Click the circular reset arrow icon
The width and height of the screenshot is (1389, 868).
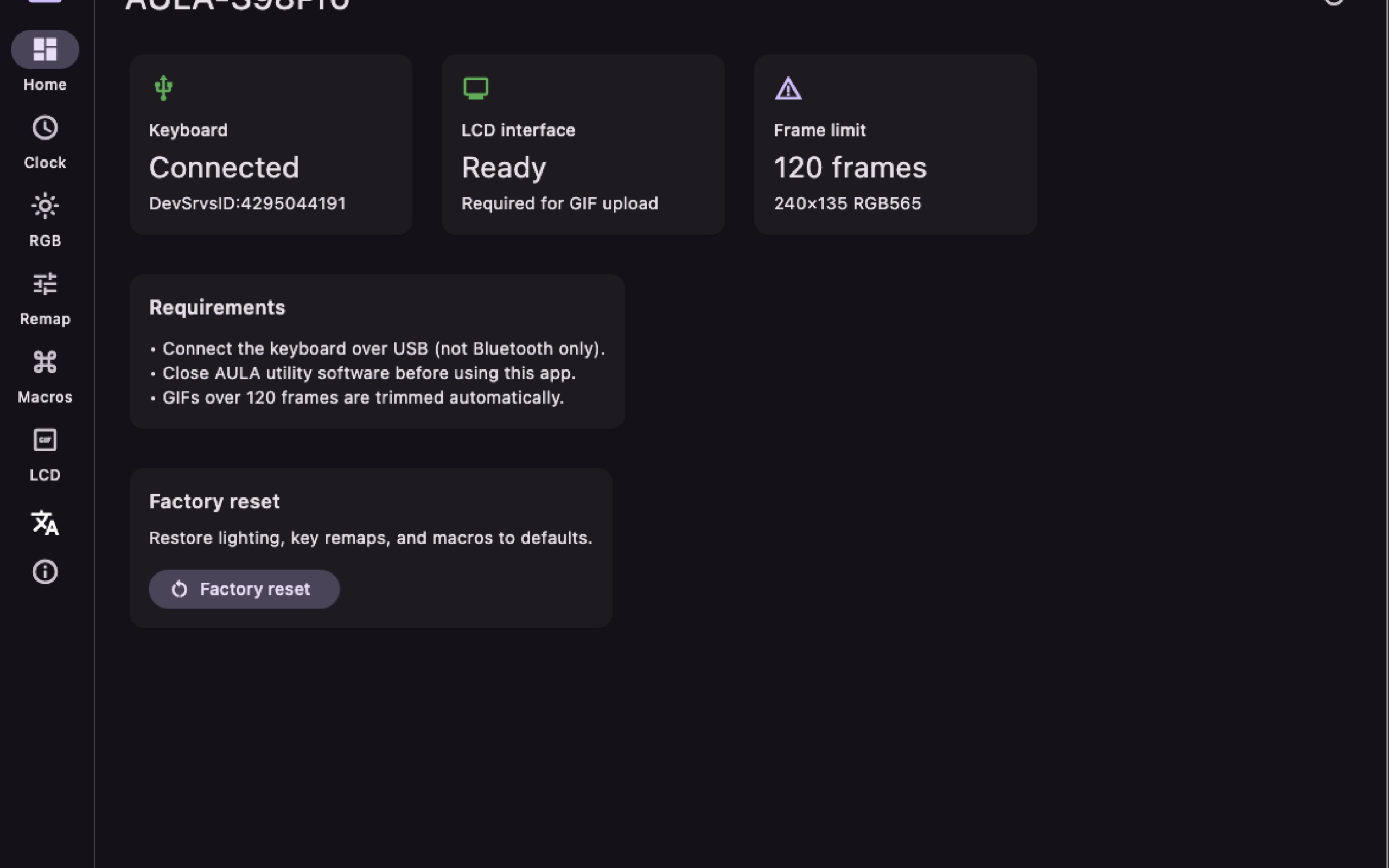pos(179,589)
